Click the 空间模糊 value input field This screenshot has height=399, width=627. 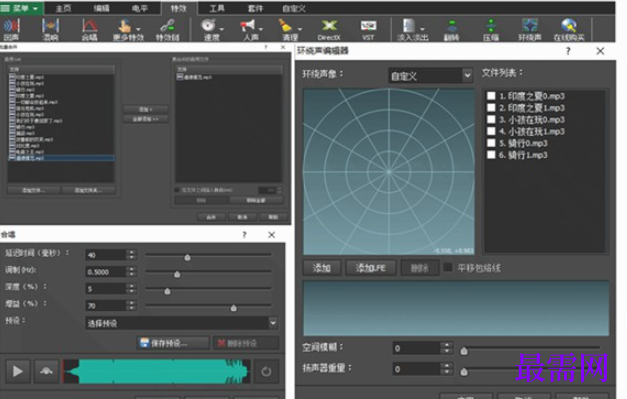point(417,348)
